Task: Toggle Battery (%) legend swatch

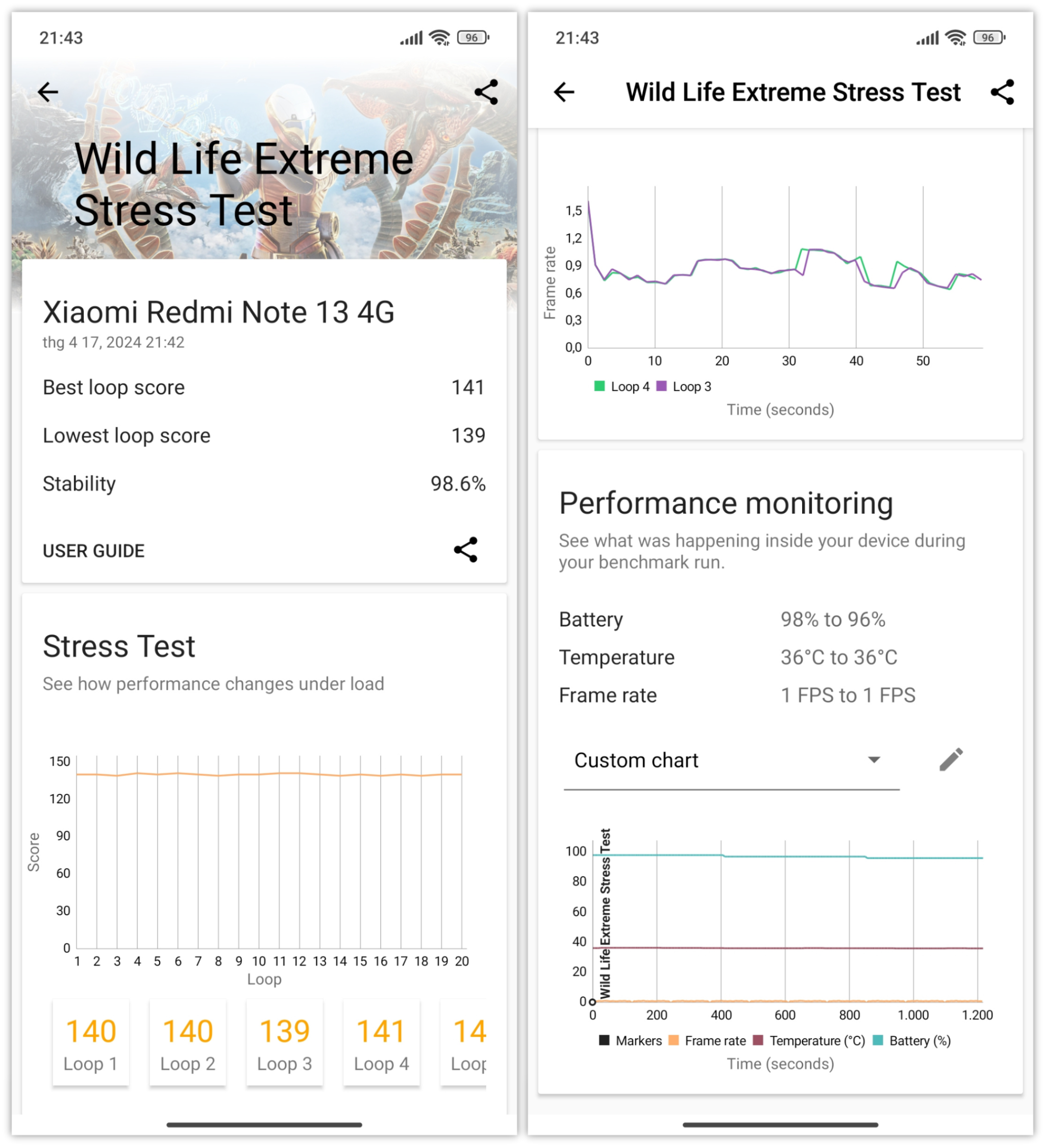Action: pos(878,1040)
